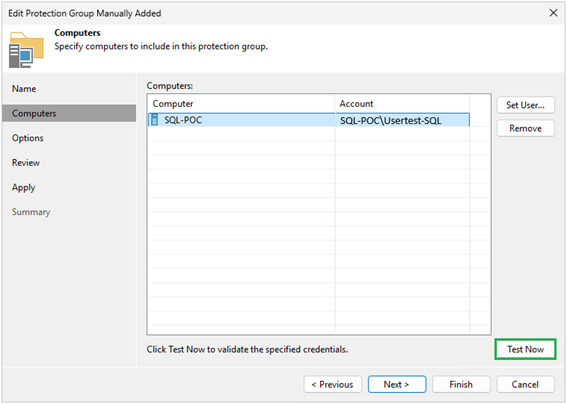This screenshot has width=567, height=404.
Task: Open the Review wizard step
Action: click(26, 162)
